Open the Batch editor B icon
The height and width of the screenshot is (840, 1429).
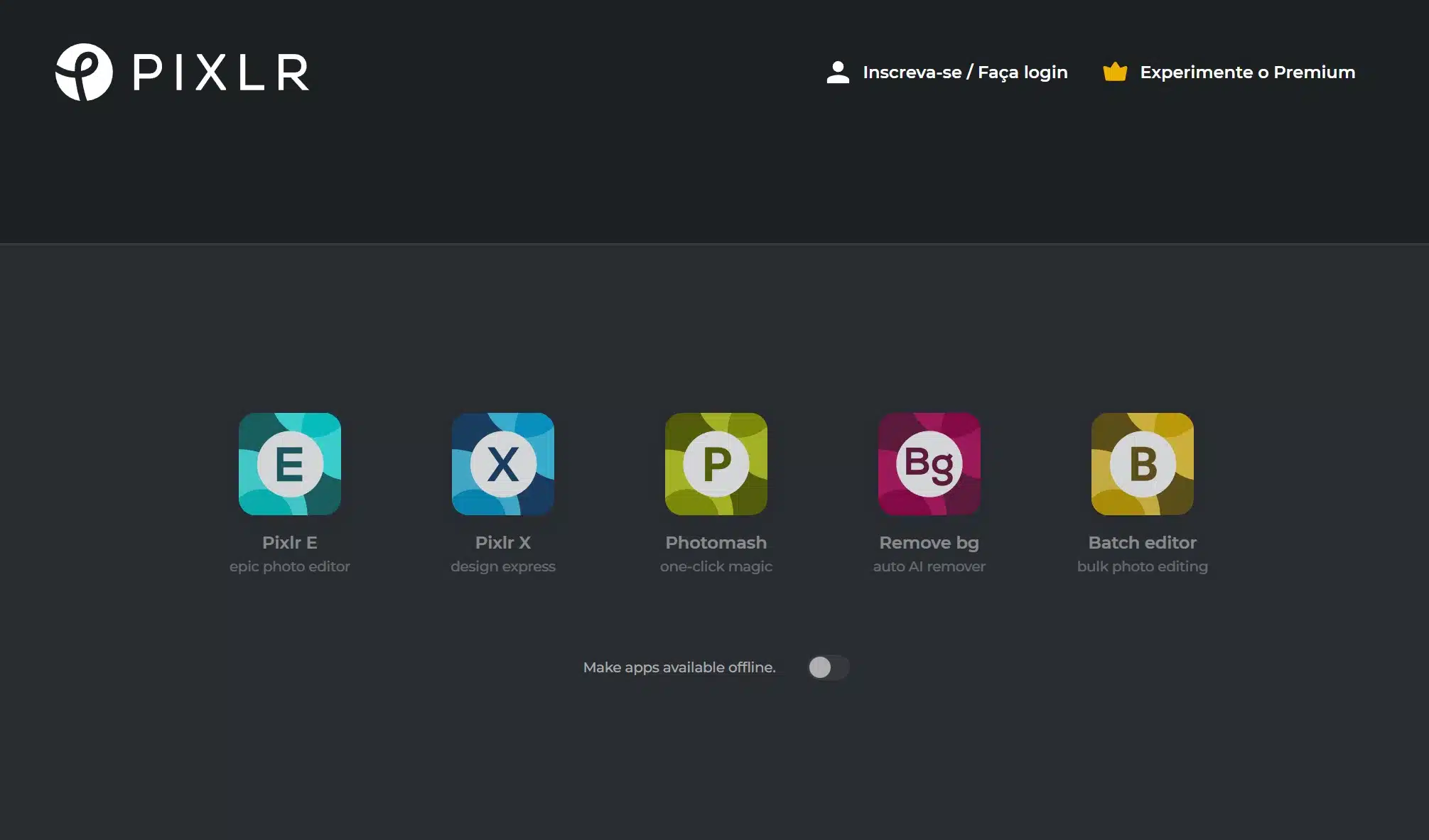1142,463
